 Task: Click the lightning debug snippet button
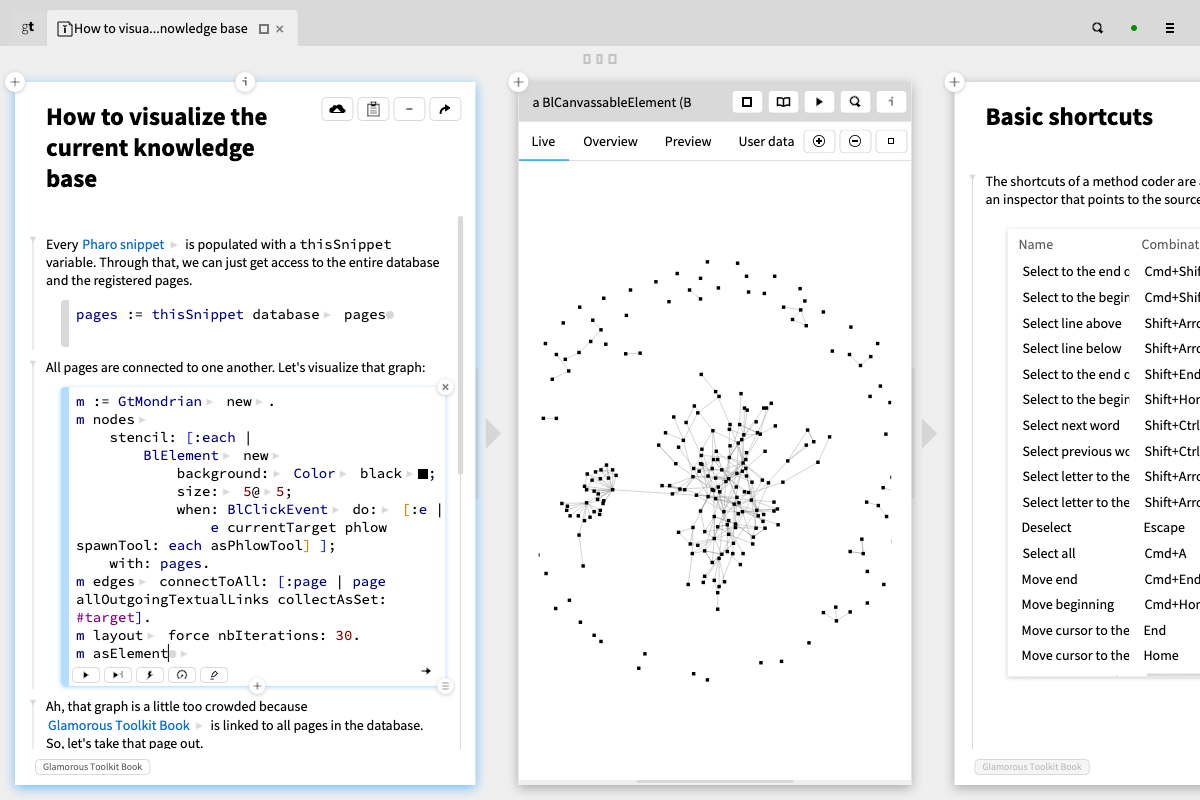150,675
